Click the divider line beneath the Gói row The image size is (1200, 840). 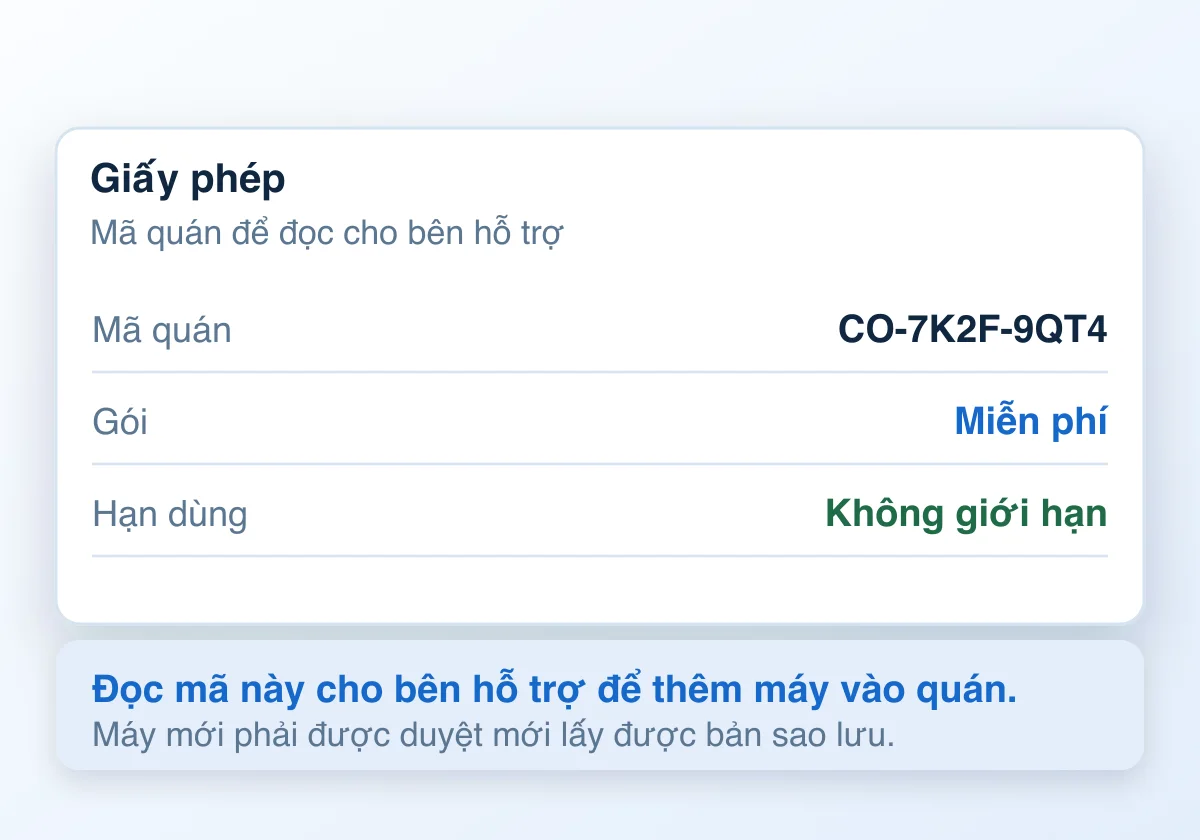point(600,464)
